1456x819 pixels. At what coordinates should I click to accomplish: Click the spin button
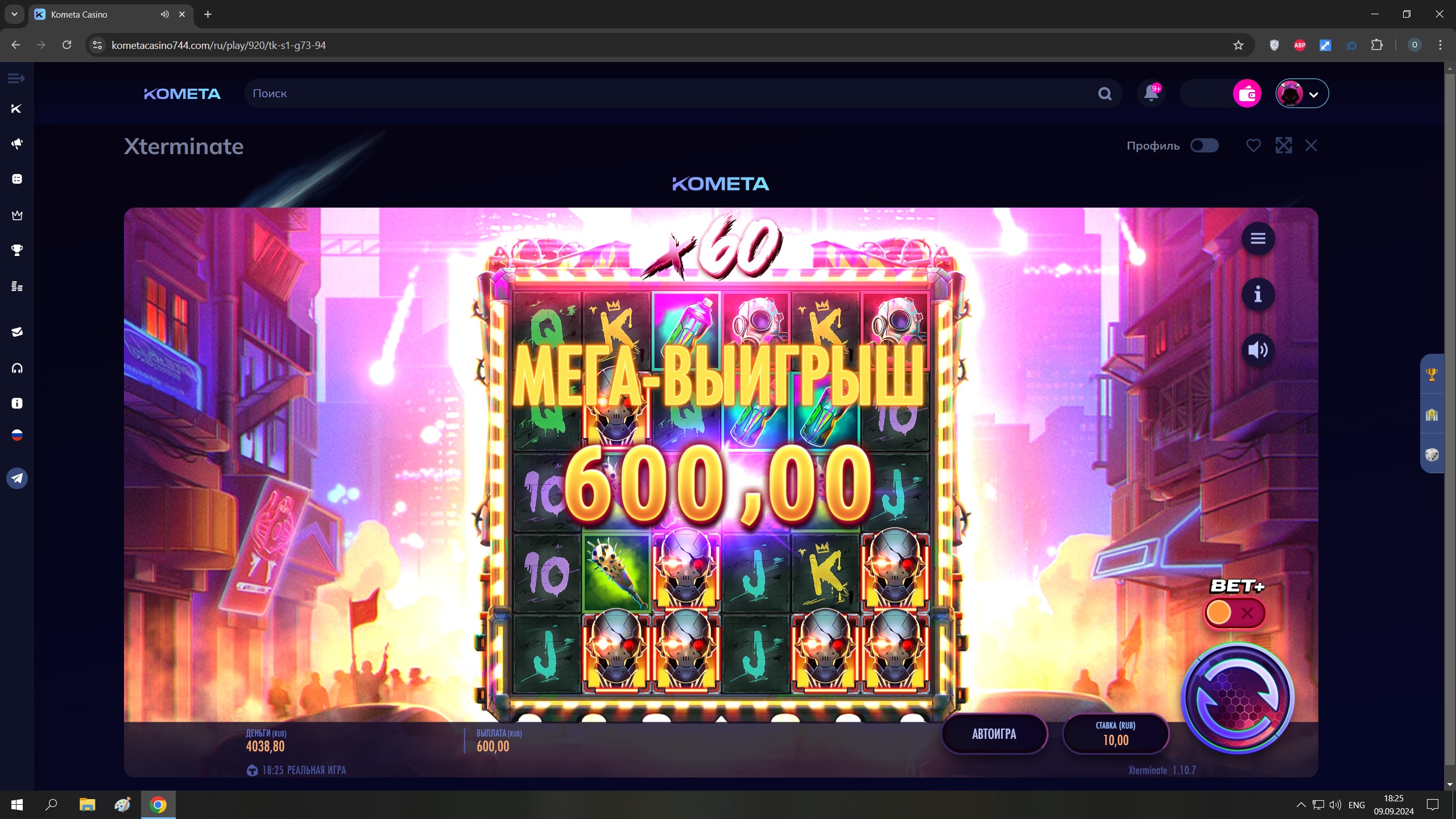point(1237,698)
